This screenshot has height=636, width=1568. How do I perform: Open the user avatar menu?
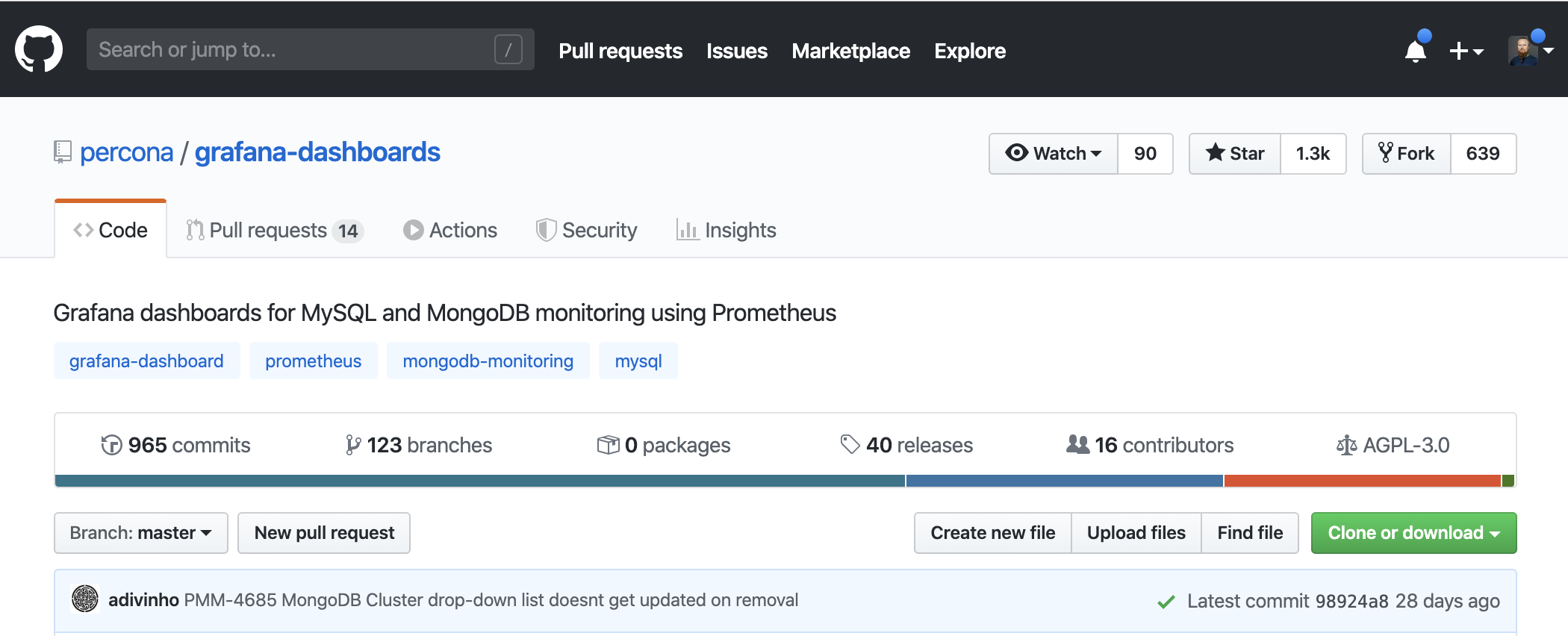(x=1530, y=50)
